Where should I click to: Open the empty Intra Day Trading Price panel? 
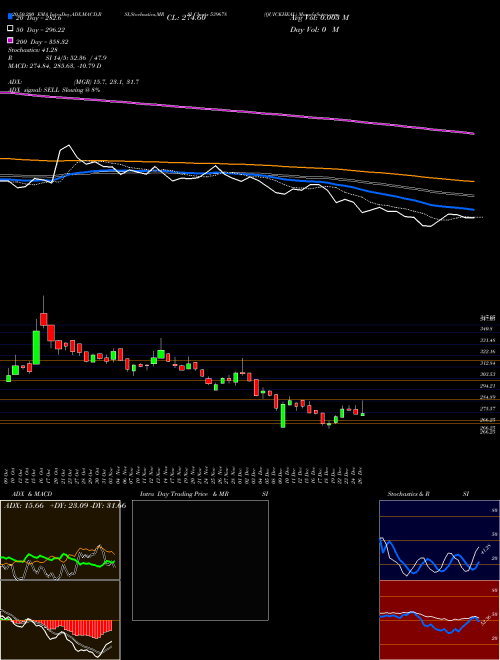pos(200,560)
